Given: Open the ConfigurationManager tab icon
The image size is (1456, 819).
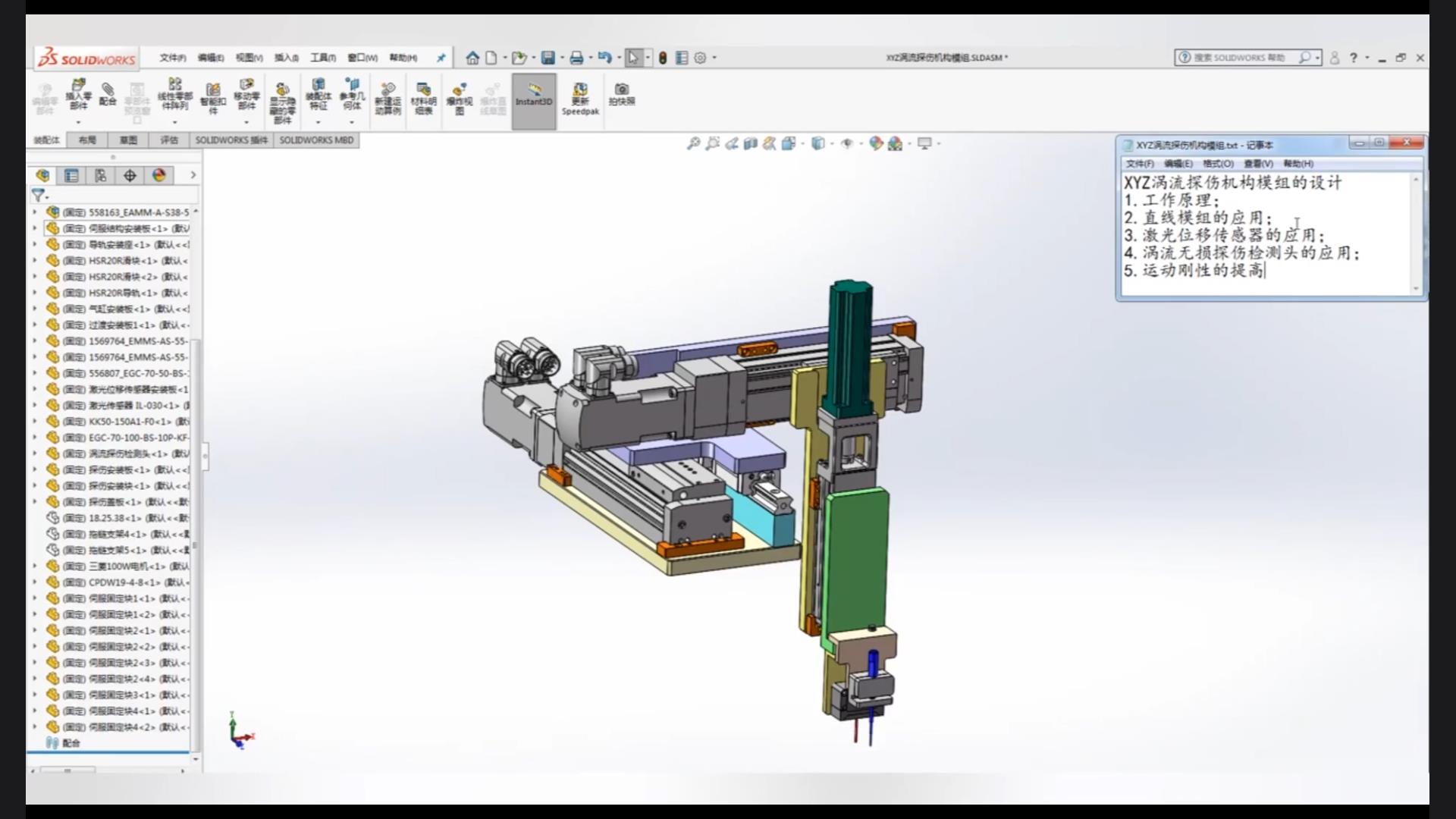Looking at the screenshot, I should pos(101,175).
